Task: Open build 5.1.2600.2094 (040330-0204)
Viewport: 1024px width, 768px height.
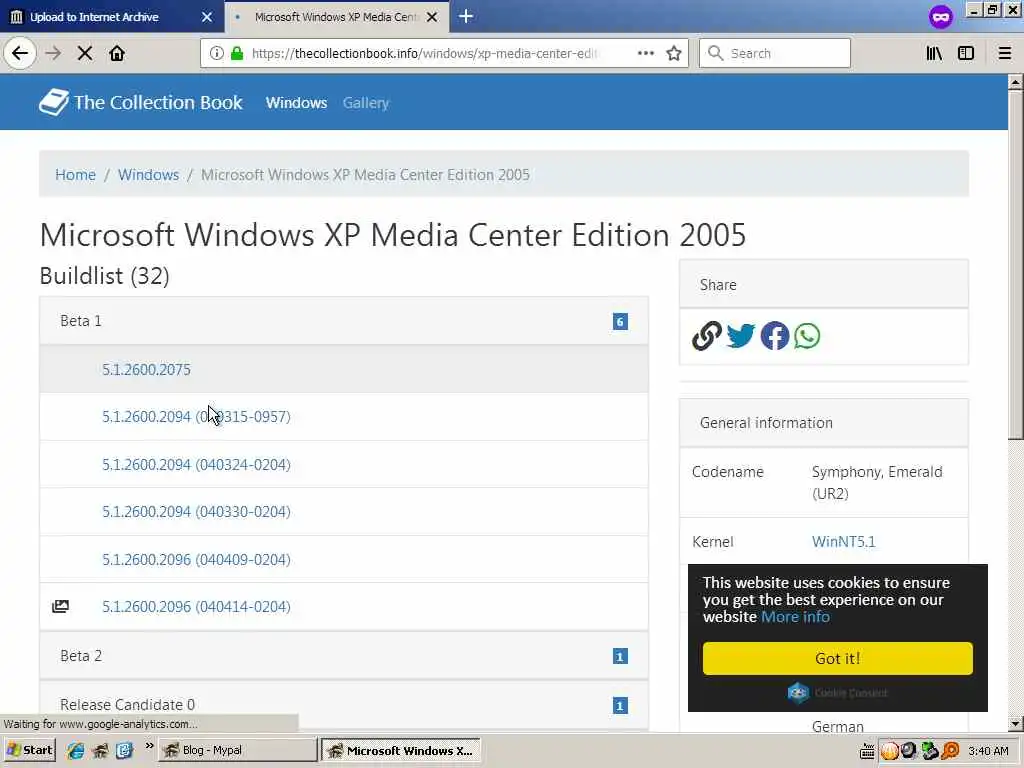Action: pyautogui.click(x=196, y=511)
